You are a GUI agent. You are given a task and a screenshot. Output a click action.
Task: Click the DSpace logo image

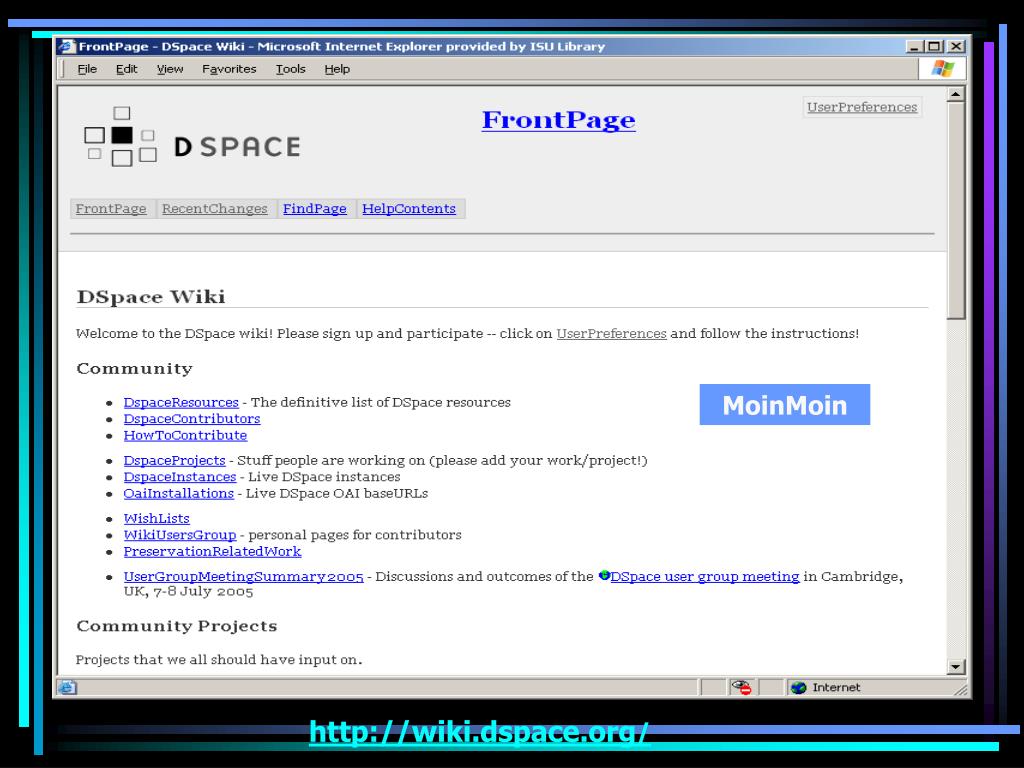click(192, 137)
